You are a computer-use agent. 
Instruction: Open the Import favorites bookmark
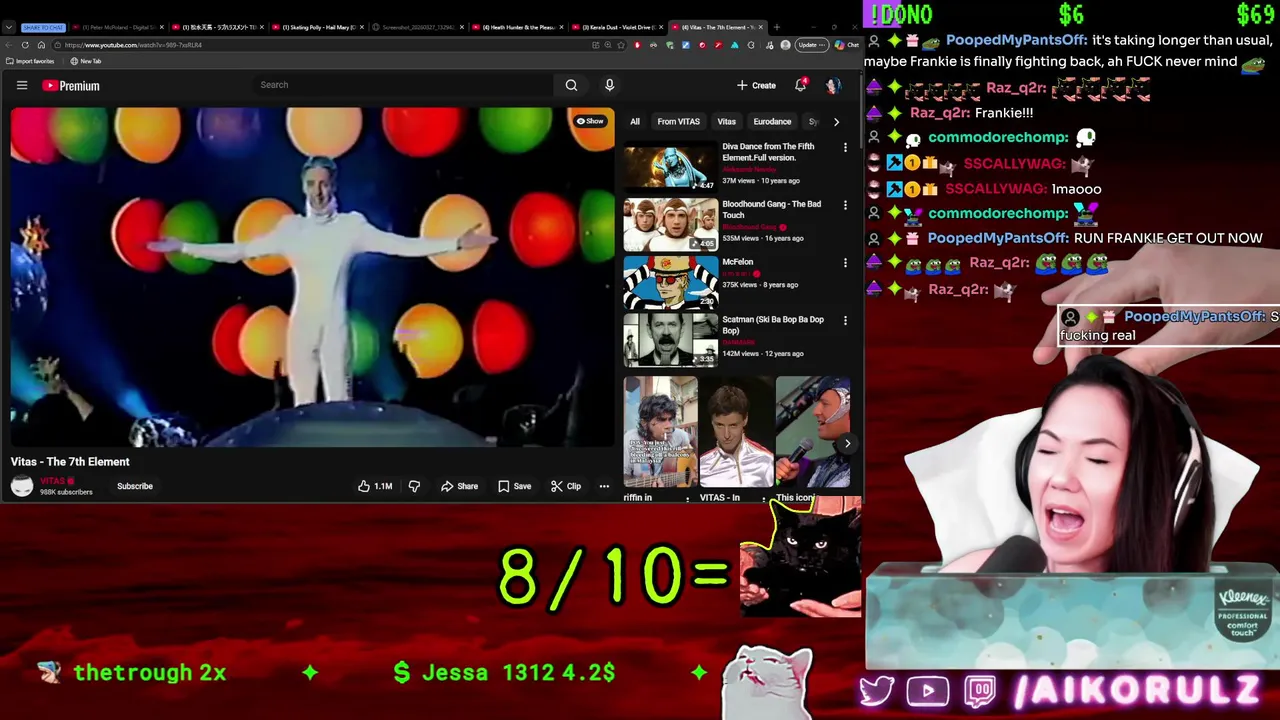[30, 61]
